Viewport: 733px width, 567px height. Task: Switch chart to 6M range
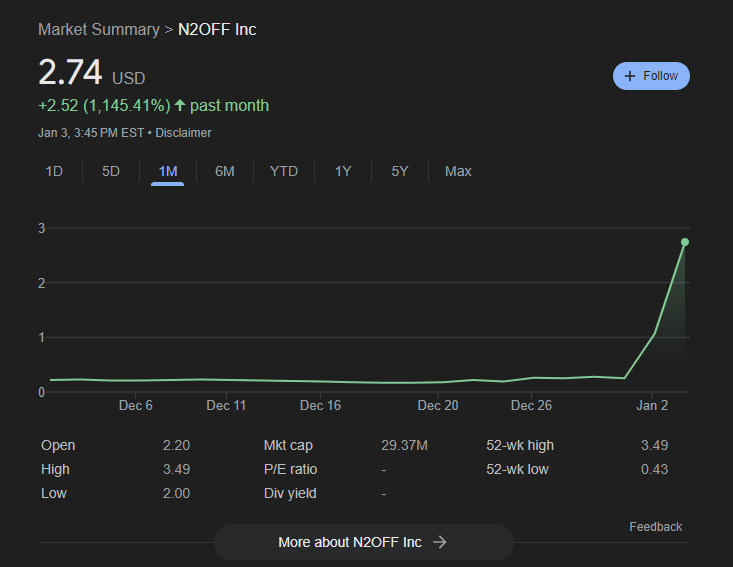tap(225, 171)
